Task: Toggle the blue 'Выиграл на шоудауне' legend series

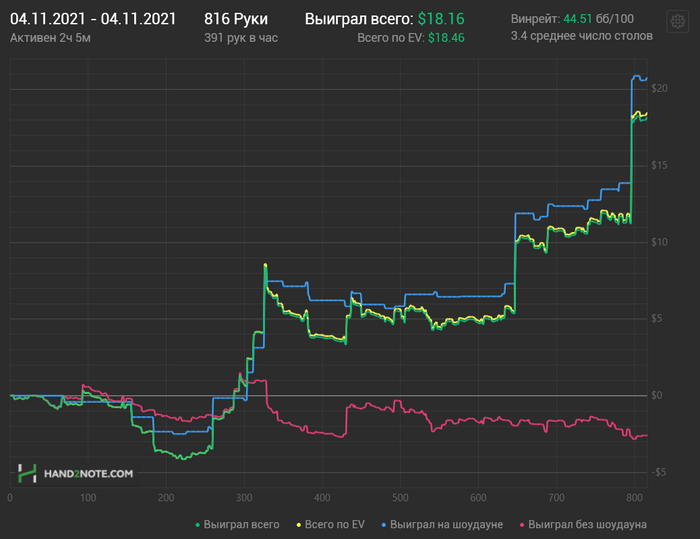Action: [442, 524]
